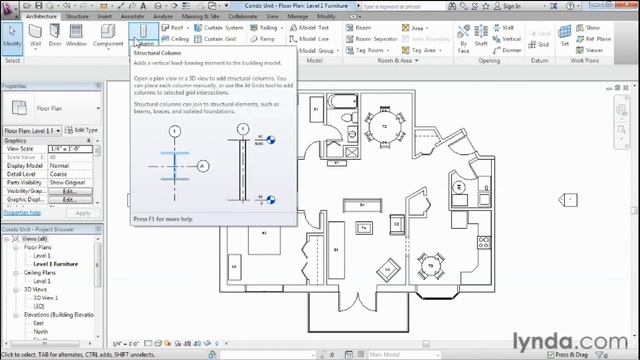Select the Wall opening tool
The width and height of the screenshot is (640, 360).
click(503, 28)
